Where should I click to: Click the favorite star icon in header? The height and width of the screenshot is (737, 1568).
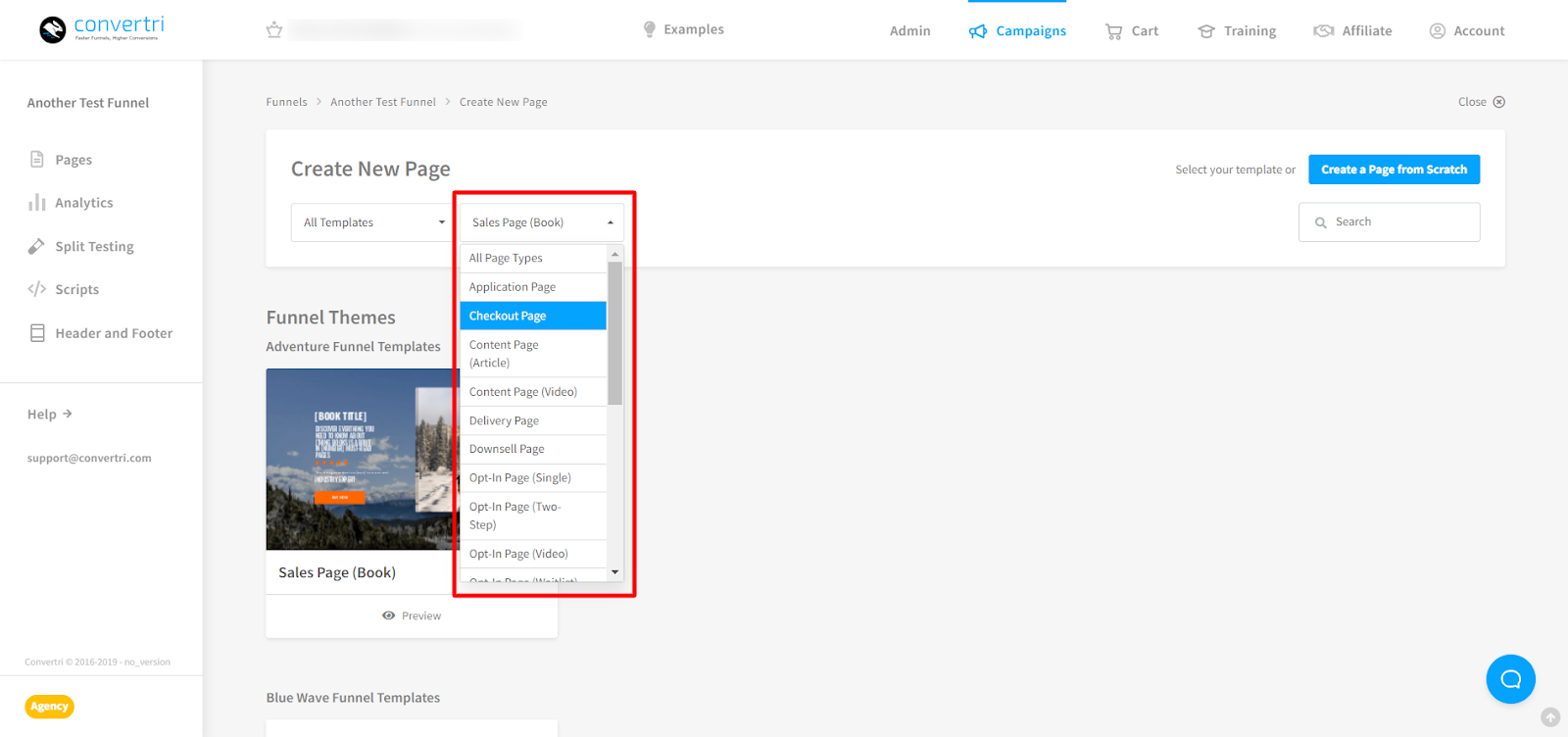click(274, 30)
